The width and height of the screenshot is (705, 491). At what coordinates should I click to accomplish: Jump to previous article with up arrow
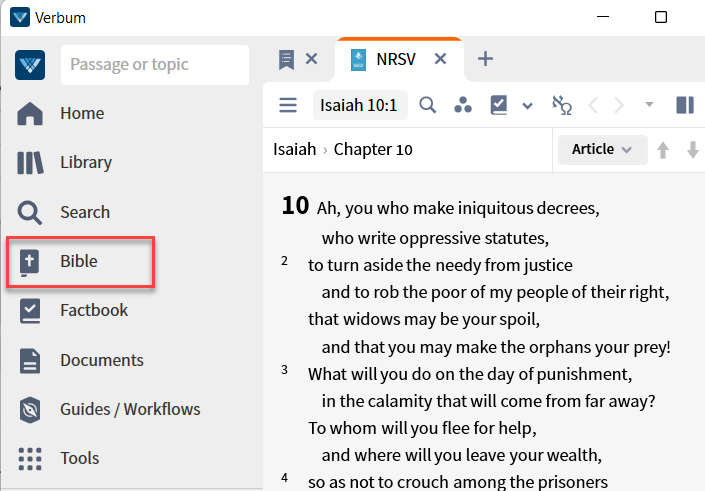tap(663, 150)
